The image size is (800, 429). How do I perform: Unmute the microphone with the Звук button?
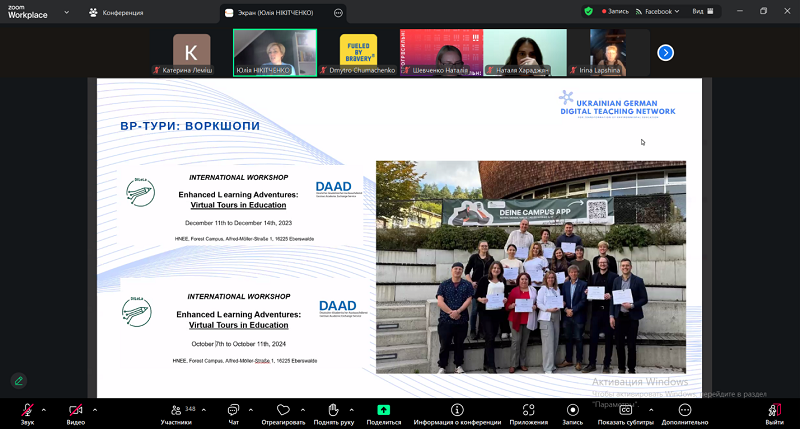pyautogui.click(x=27, y=412)
